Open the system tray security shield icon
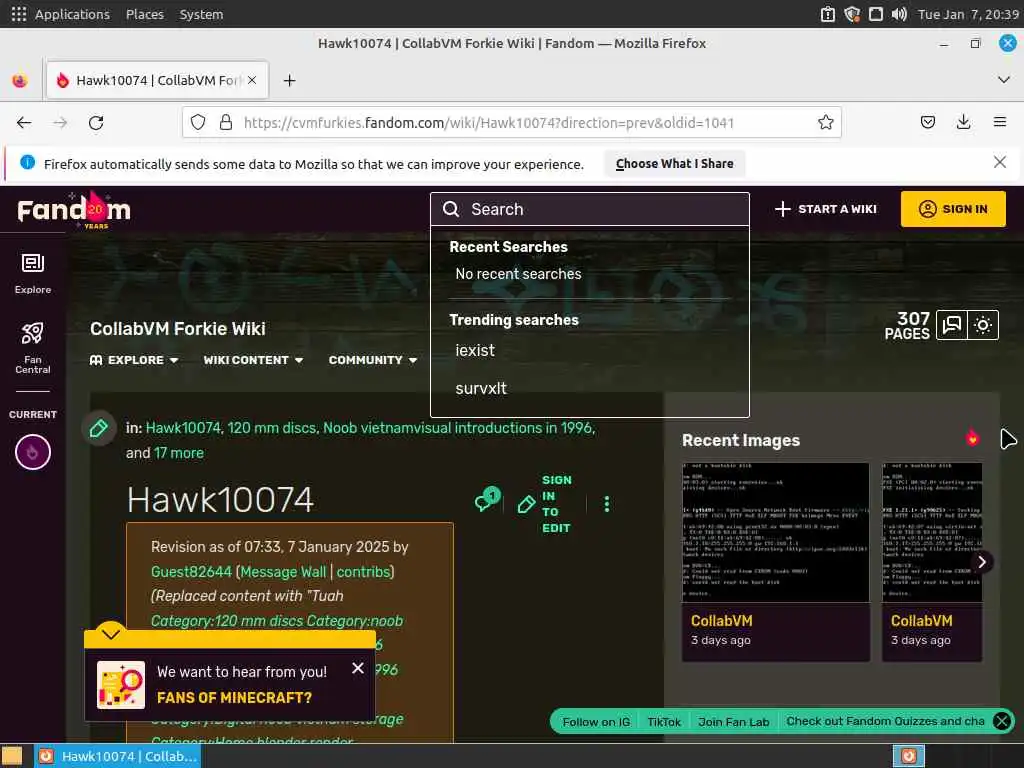 (852, 14)
